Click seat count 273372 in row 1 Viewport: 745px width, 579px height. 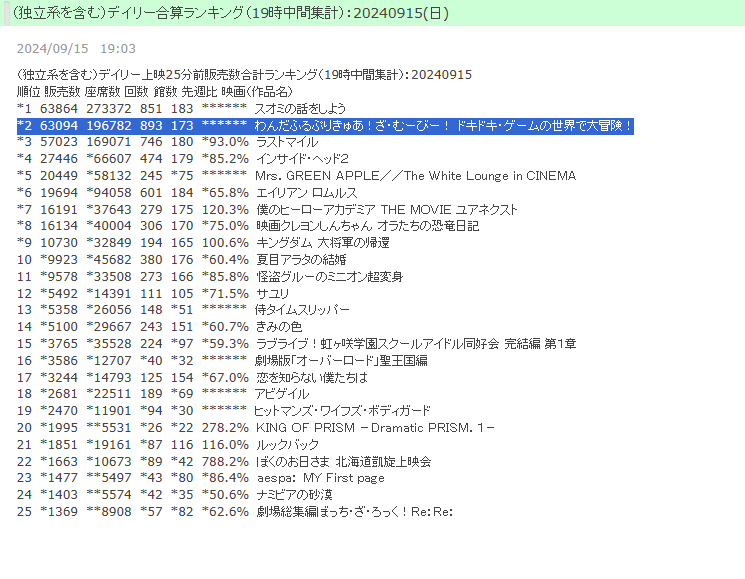109,109
